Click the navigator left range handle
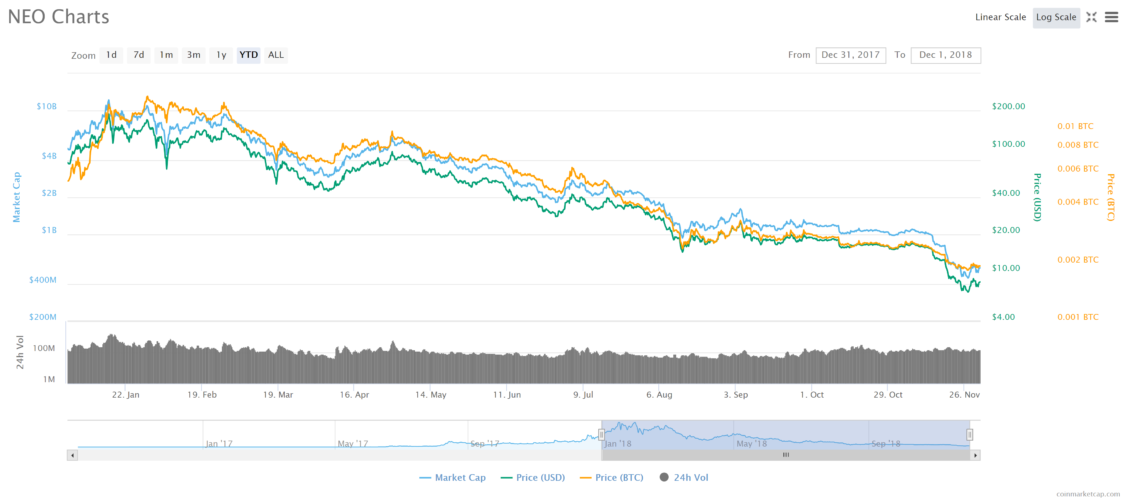Viewport: 1140px width, 500px height. coord(601,435)
